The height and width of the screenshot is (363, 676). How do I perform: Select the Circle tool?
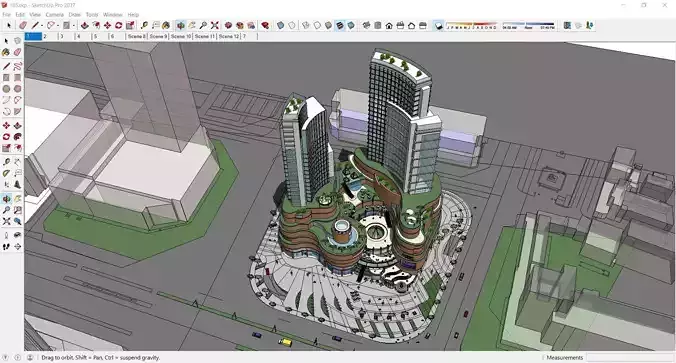pos(6,89)
